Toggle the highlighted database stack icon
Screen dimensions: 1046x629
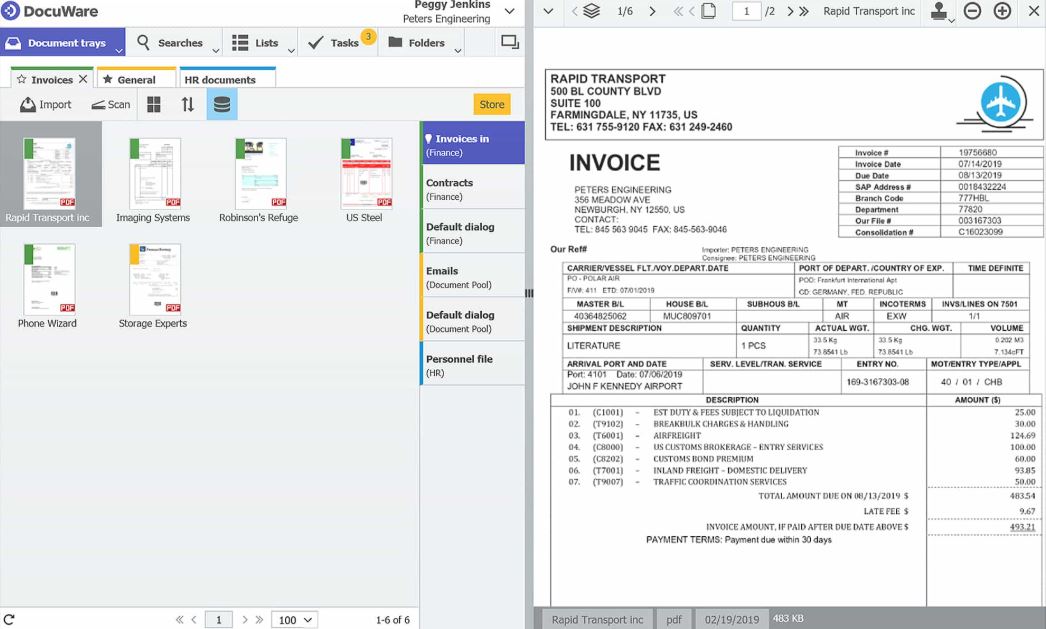pyautogui.click(x=222, y=104)
